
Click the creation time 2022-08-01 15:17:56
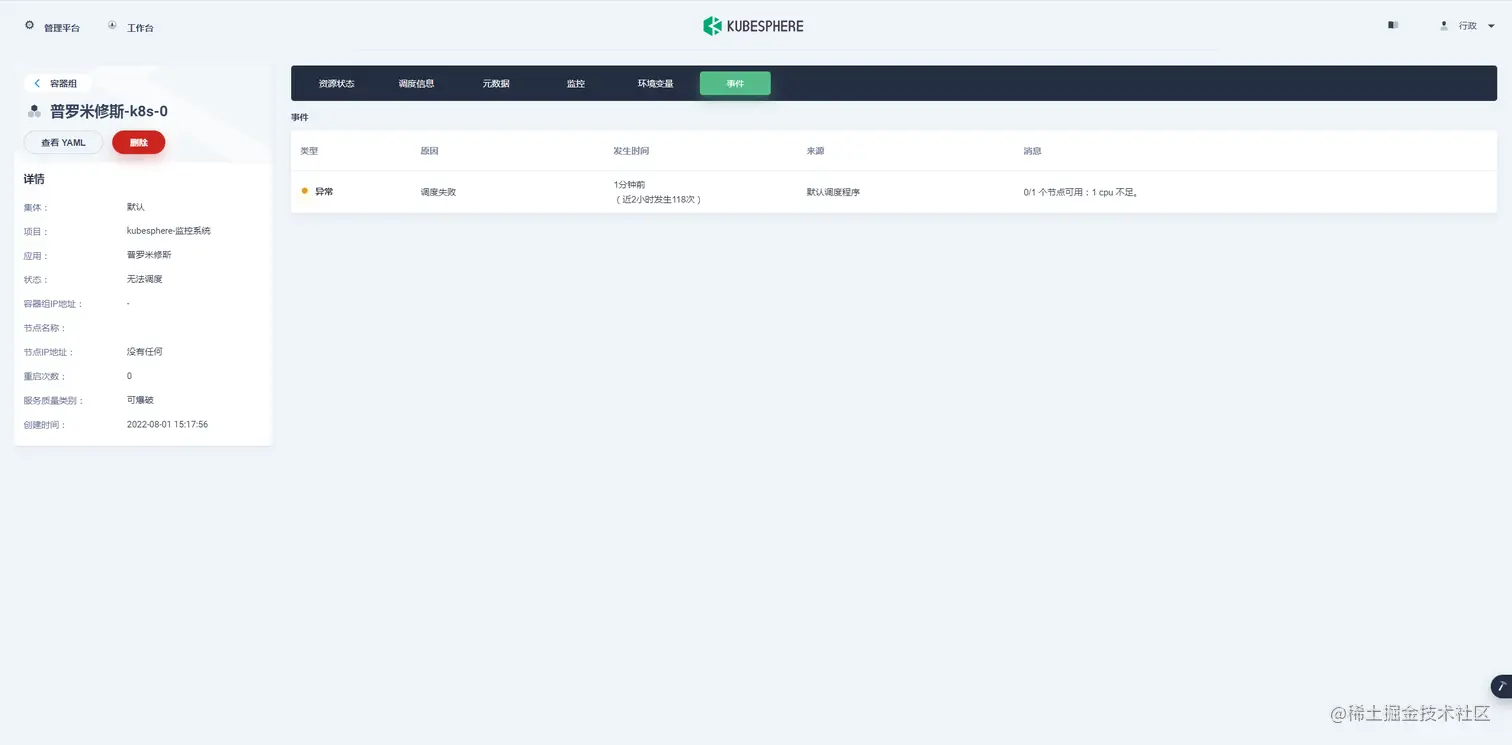pos(167,425)
